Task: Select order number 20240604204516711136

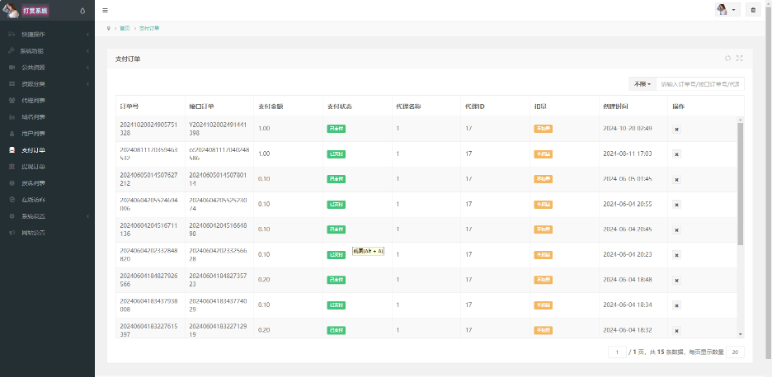Action: pos(148,230)
